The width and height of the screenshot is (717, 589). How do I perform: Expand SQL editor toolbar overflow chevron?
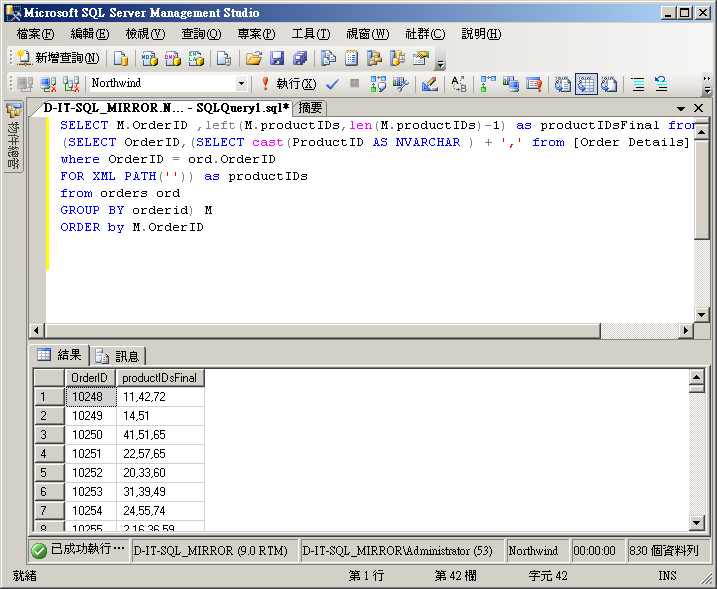(707, 84)
